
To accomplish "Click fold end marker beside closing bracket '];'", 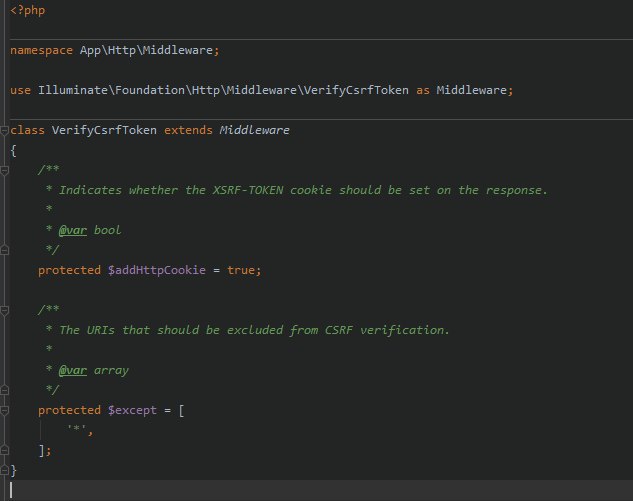I will click(4, 450).
